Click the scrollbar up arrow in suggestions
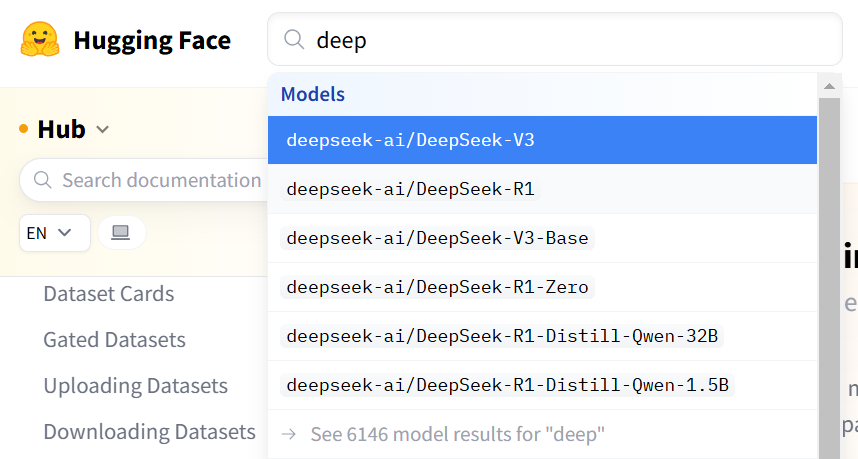 point(830,86)
